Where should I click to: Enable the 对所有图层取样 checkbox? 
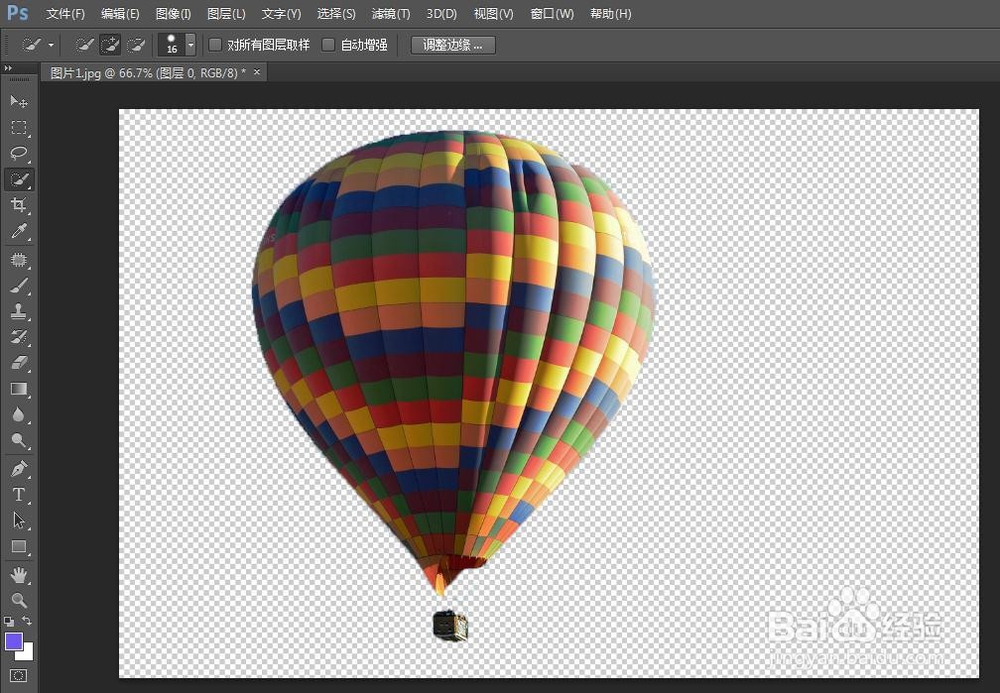214,44
